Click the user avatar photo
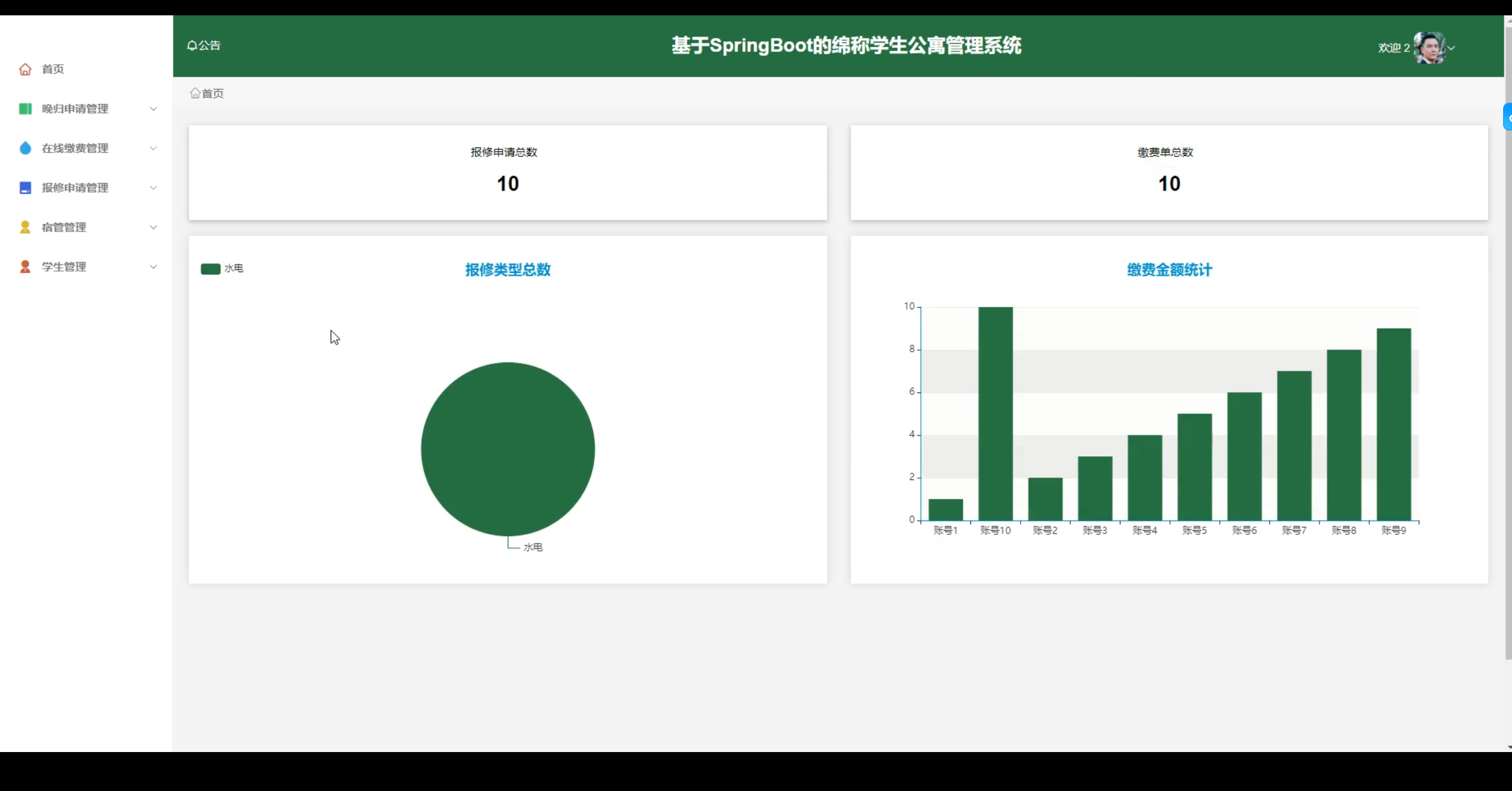Image resolution: width=1512 pixels, height=791 pixels. [x=1429, y=47]
